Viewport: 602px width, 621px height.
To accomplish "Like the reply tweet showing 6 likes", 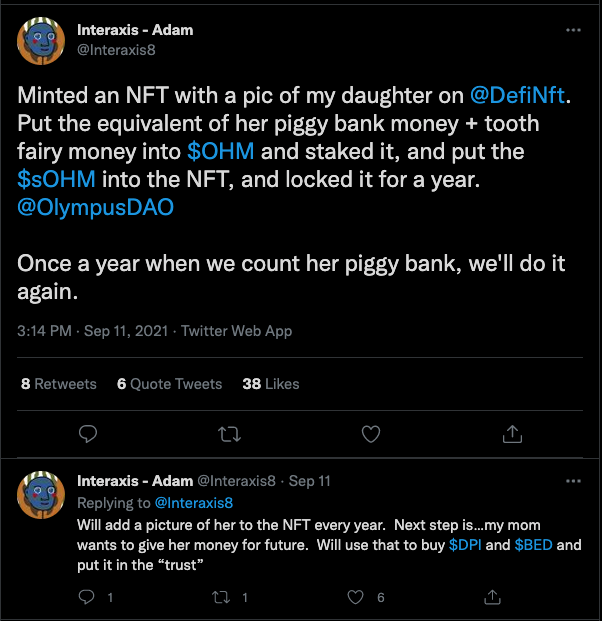I will [355, 597].
